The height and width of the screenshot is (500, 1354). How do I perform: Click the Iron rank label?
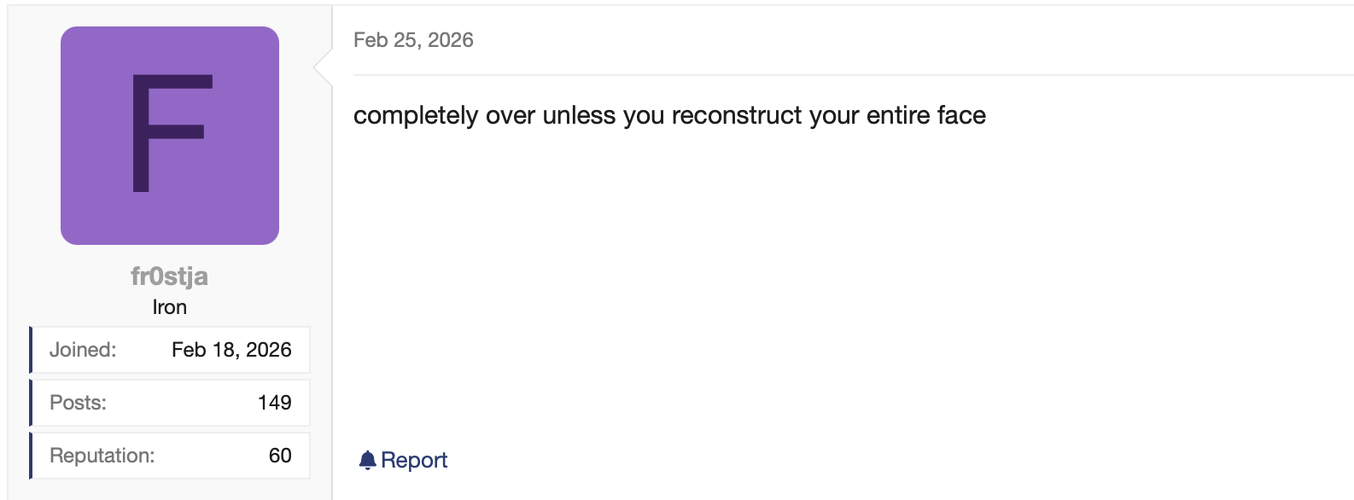(x=170, y=307)
